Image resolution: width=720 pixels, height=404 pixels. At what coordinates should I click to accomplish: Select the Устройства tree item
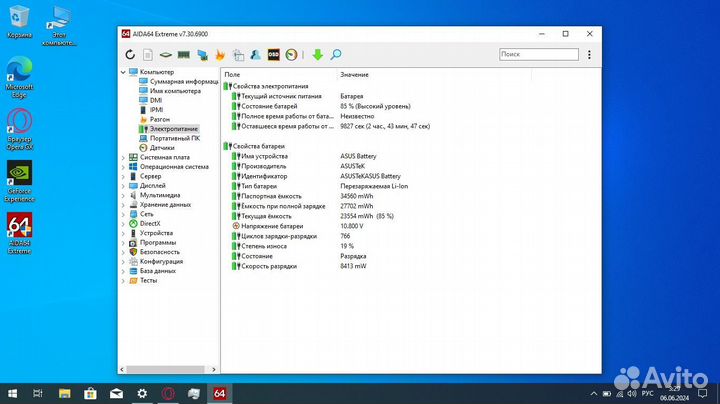[x=151, y=233]
